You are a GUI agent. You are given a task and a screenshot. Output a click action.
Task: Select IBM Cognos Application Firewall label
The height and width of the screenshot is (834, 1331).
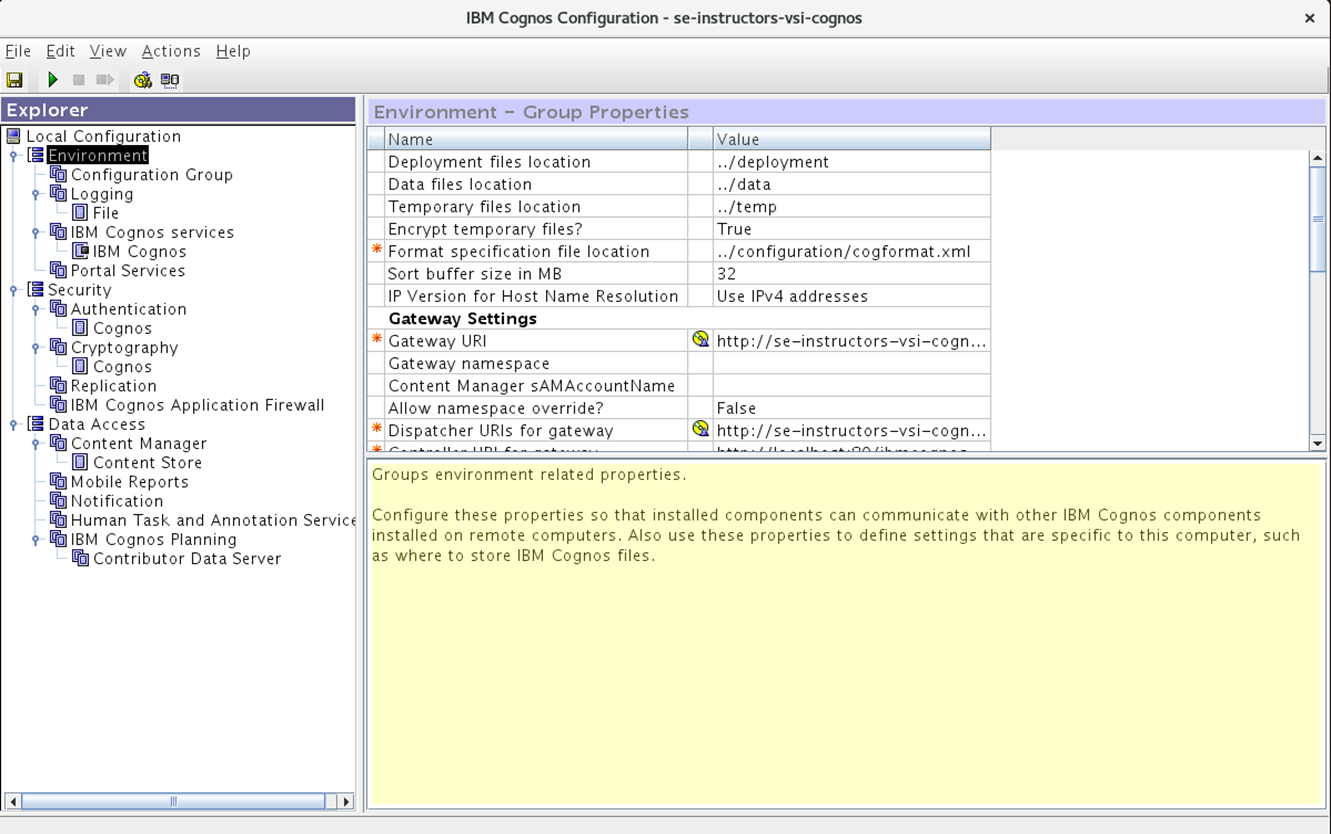198,405
